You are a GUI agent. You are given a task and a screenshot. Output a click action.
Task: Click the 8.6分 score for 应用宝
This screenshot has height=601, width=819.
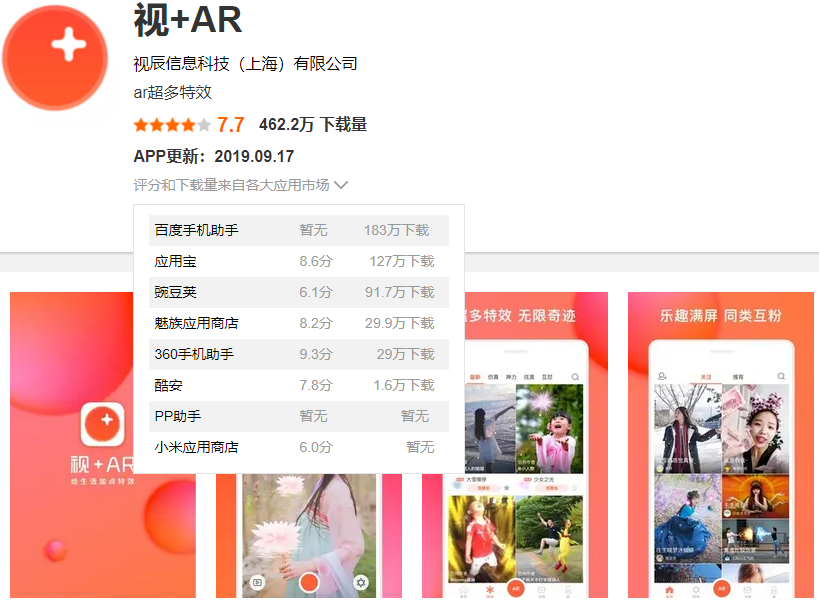pyautogui.click(x=315, y=261)
